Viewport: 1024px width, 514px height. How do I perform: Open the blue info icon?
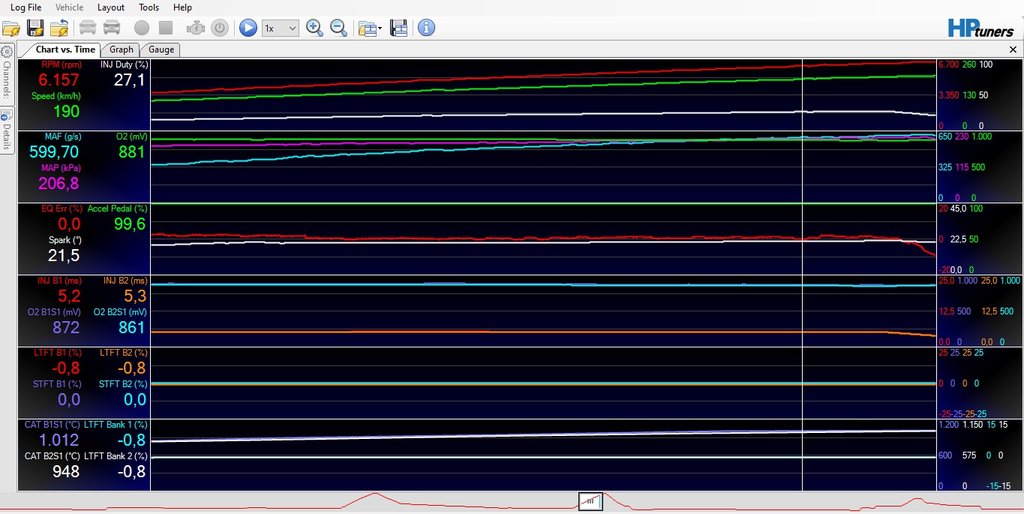click(x=426, y=28)
